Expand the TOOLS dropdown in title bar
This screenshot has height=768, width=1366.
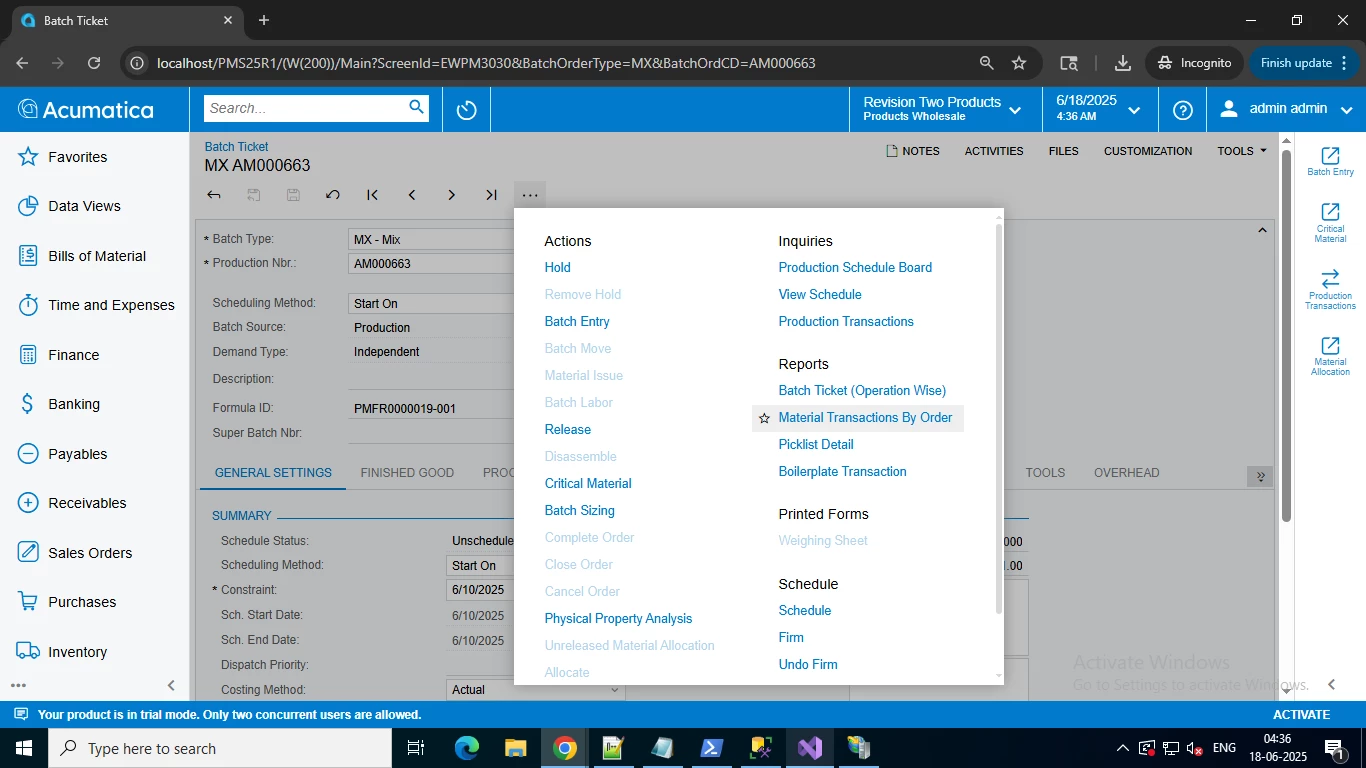click(1241, 151)
